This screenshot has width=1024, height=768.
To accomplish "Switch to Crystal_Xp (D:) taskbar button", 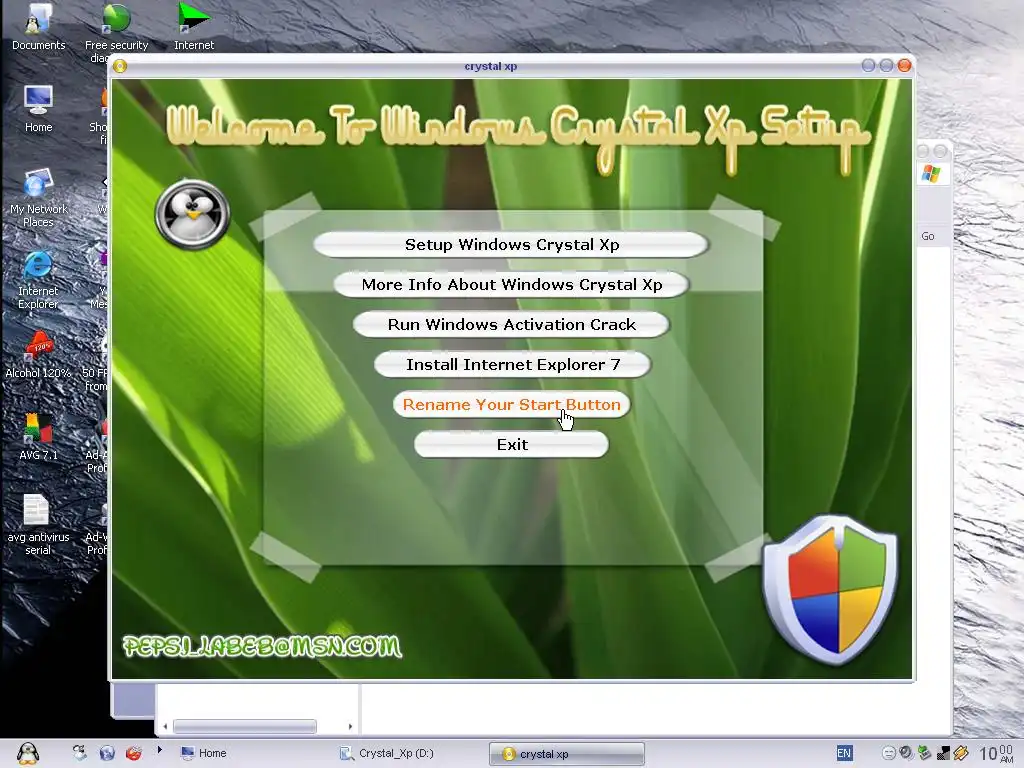I will pyautogui.click(x=387, y=753).
